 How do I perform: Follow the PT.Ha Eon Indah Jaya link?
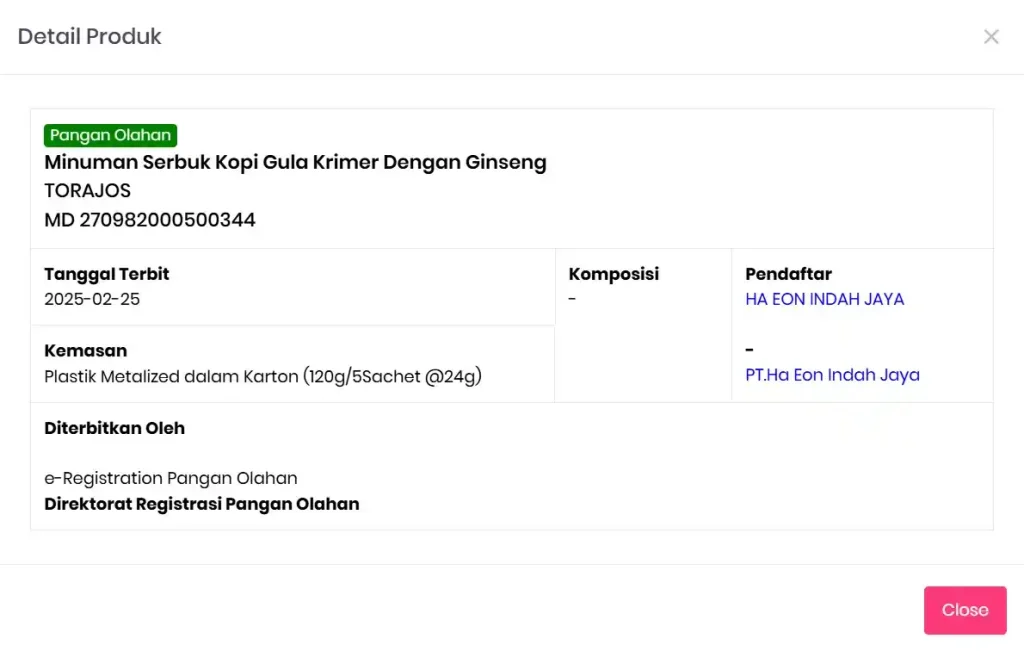[832, 375]
